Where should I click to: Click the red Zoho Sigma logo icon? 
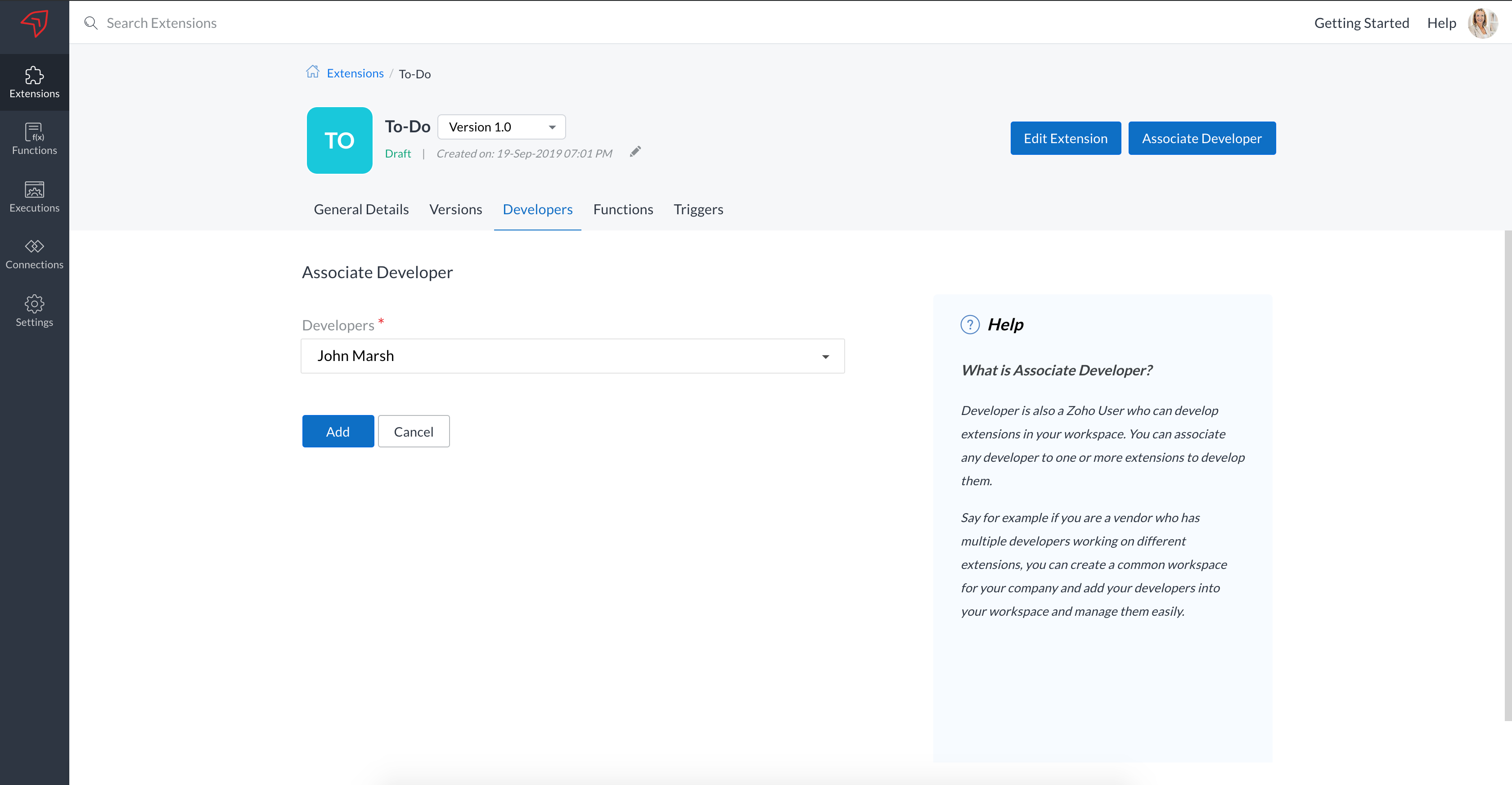pos(34,23)
